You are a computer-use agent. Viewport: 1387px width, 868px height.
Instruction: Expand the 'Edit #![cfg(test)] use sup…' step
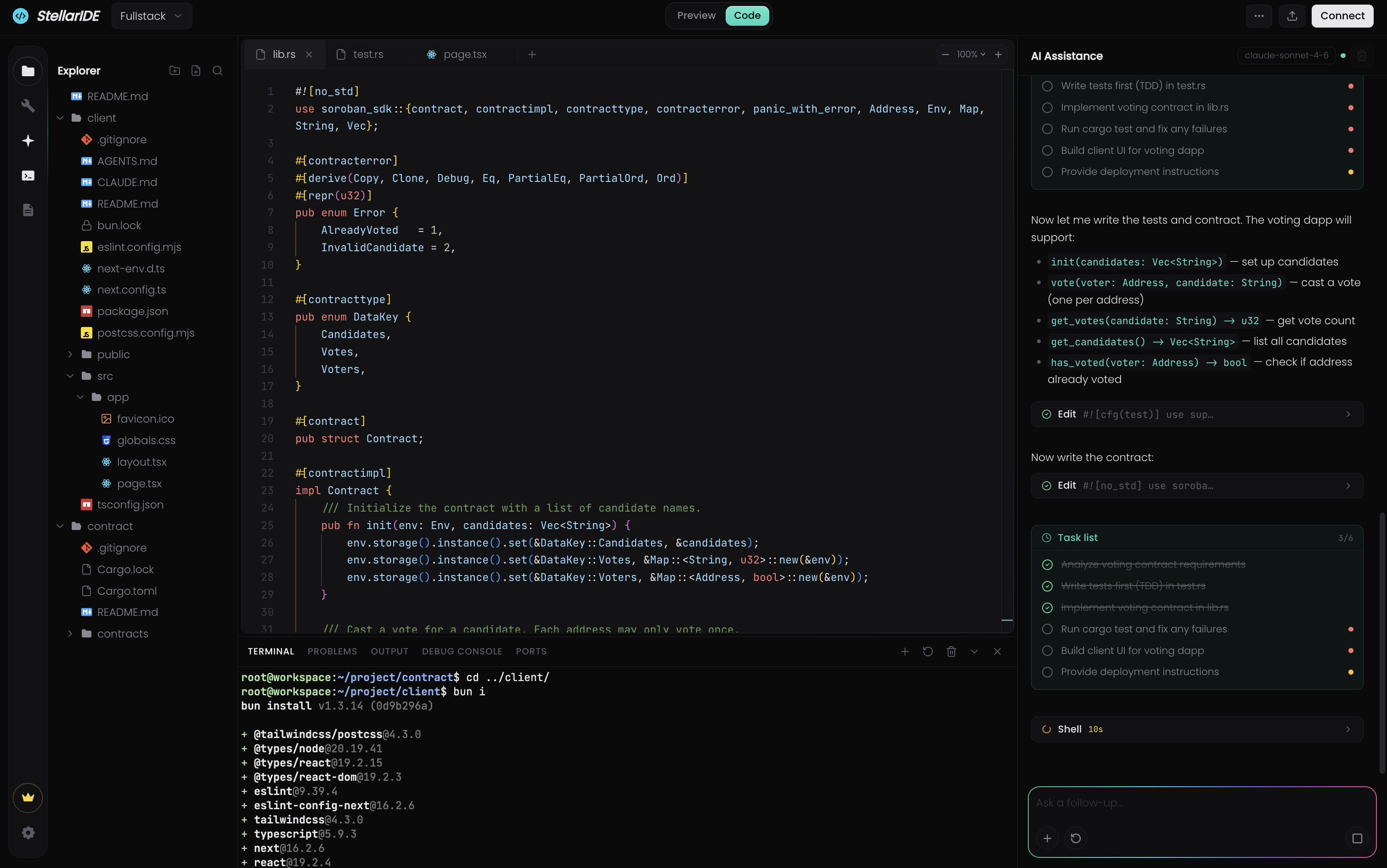click(x=1196, y=414)
